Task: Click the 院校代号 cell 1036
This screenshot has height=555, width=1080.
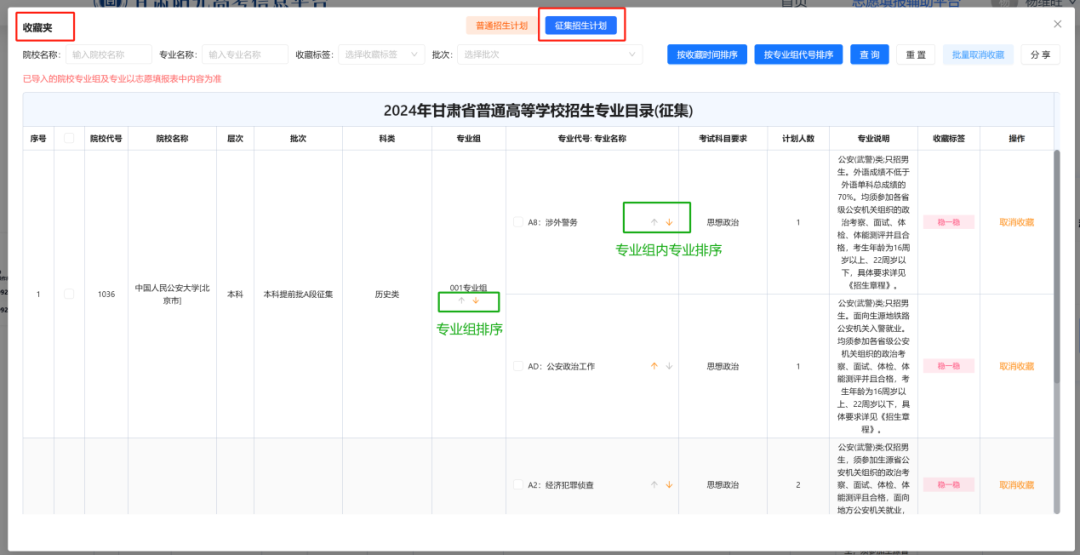Action: [106, 294]
